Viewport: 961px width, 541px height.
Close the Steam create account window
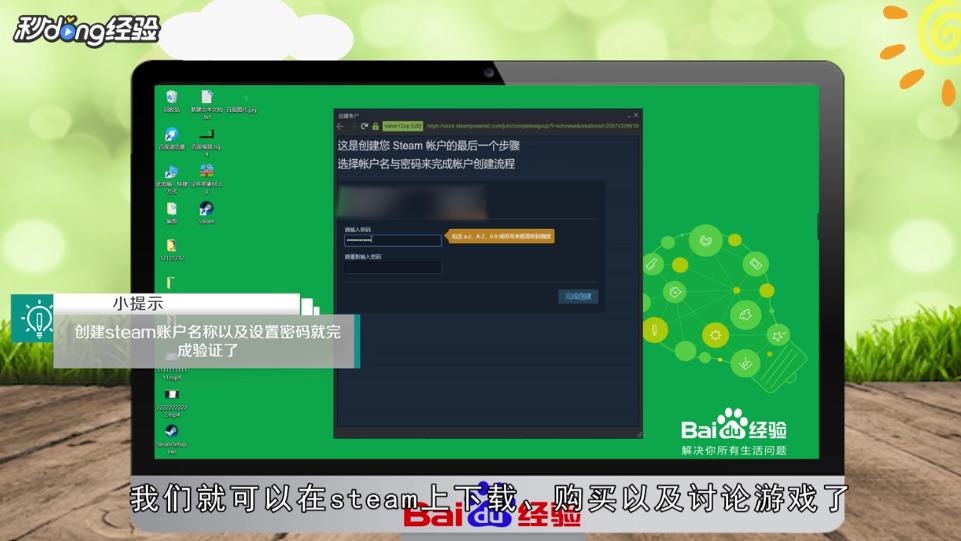tap(636, 115)
